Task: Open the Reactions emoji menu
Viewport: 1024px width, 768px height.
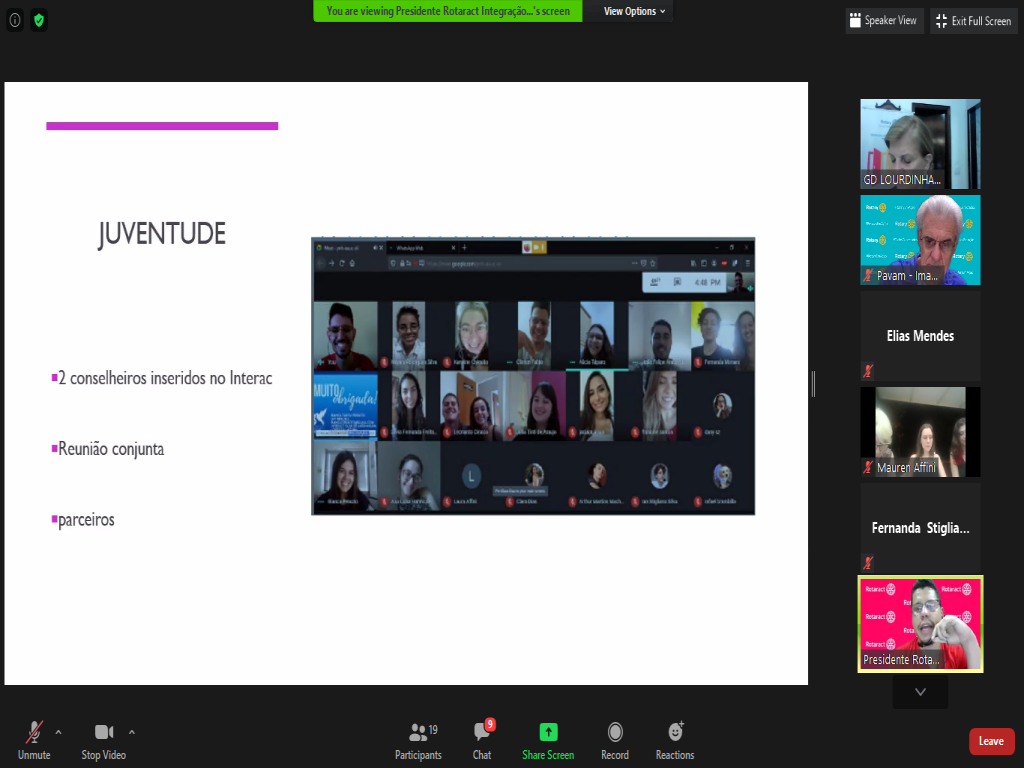Action: (x=675, y=733)
